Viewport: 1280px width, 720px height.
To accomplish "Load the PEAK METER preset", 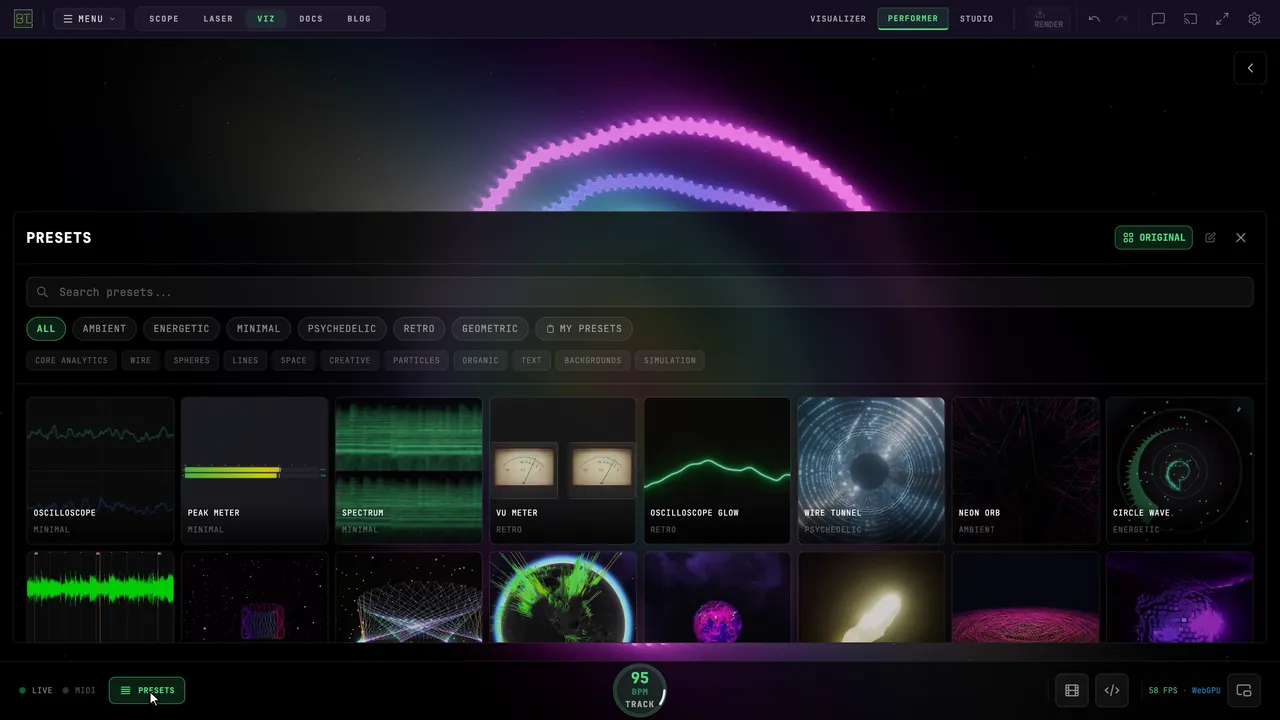I will [x=255, y=470].
